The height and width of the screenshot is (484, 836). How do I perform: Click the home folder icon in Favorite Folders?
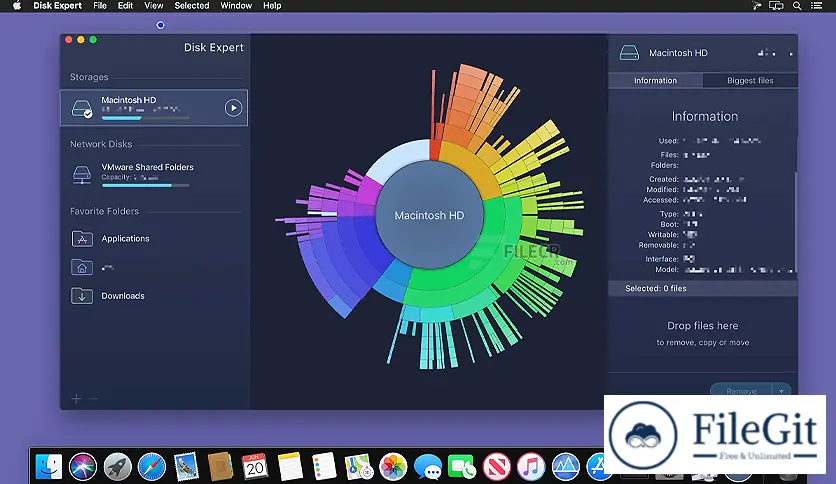coord(82,267)
